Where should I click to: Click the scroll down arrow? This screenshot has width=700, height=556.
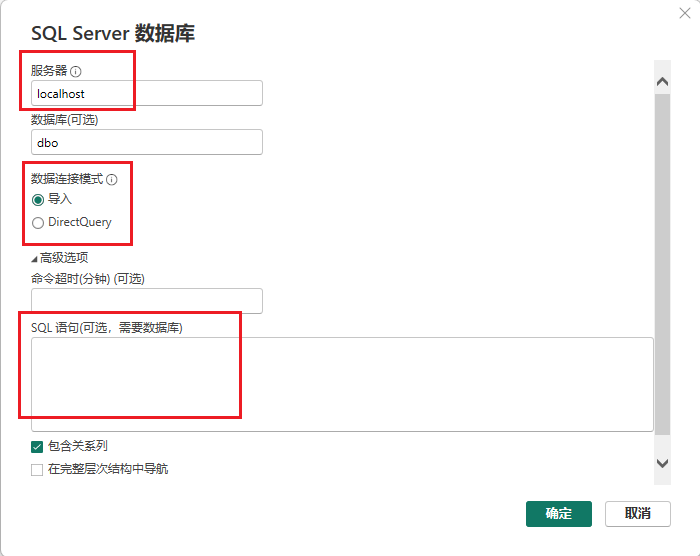[x=662, y=463]
